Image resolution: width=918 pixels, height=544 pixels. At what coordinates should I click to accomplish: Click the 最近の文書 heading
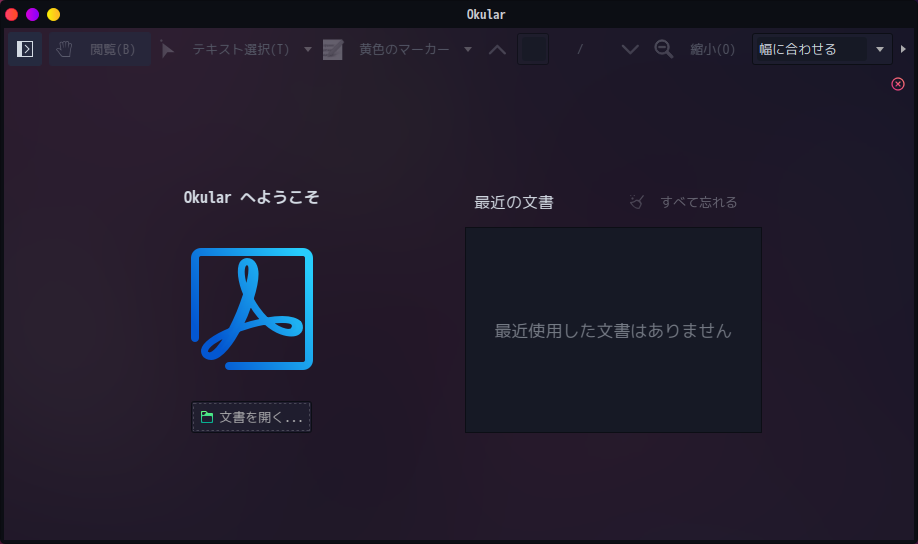point(513,202)
